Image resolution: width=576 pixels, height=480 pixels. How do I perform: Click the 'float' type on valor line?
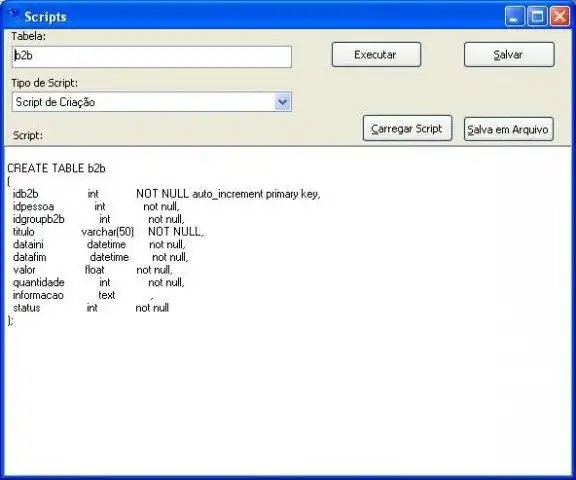pos(95,270)
